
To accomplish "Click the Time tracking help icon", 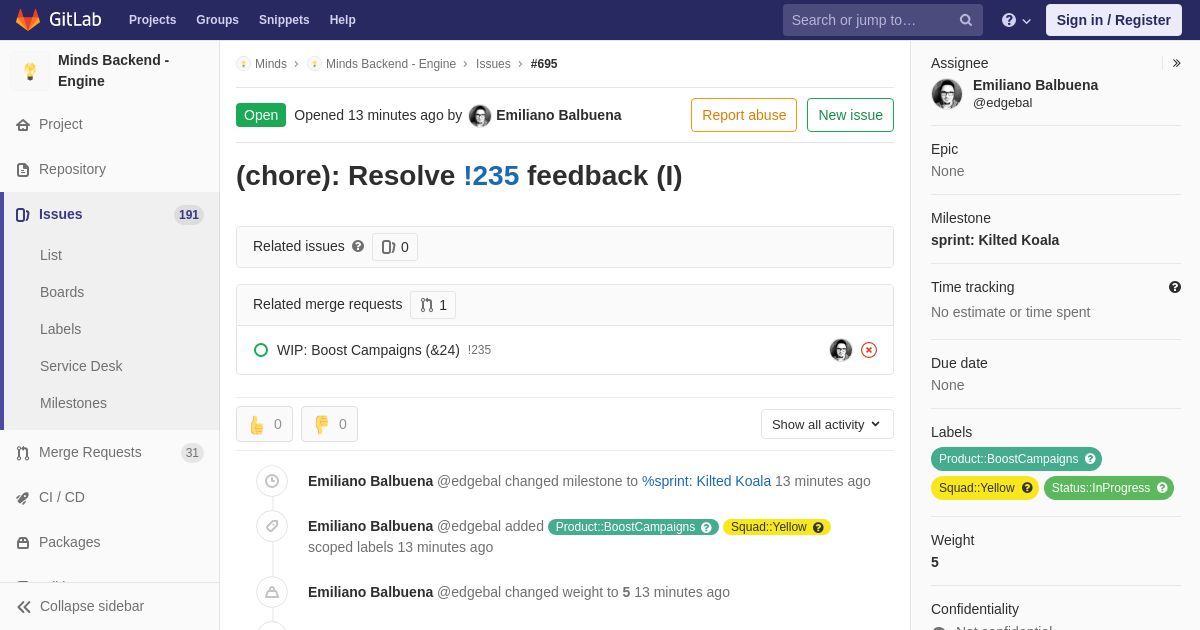I will 1175,287.
